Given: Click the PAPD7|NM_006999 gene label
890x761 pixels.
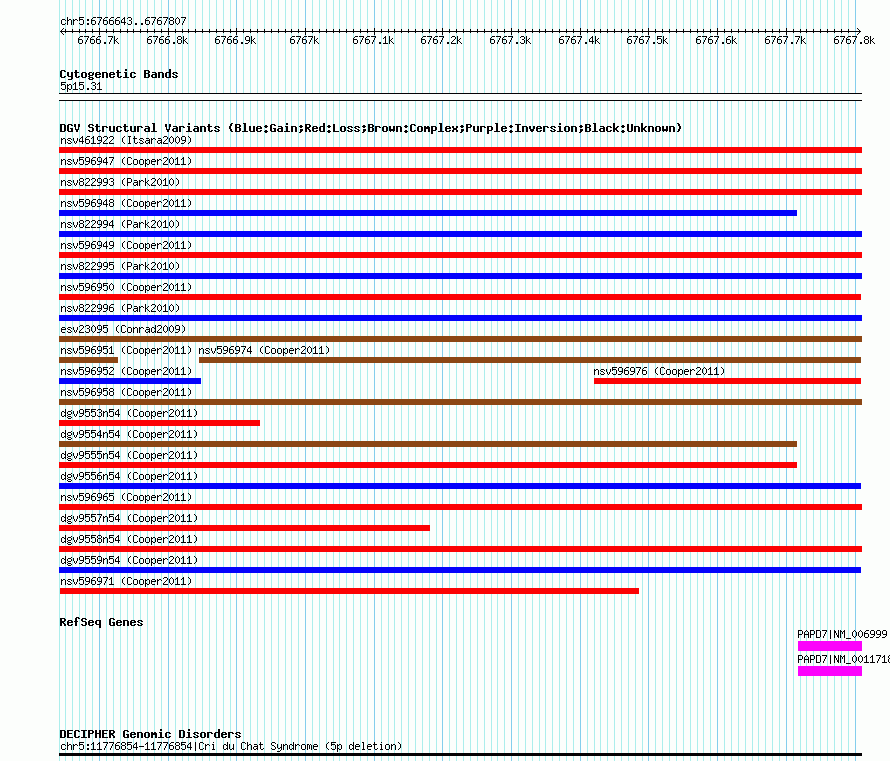Looking at the screenshot, I should 842,634.
